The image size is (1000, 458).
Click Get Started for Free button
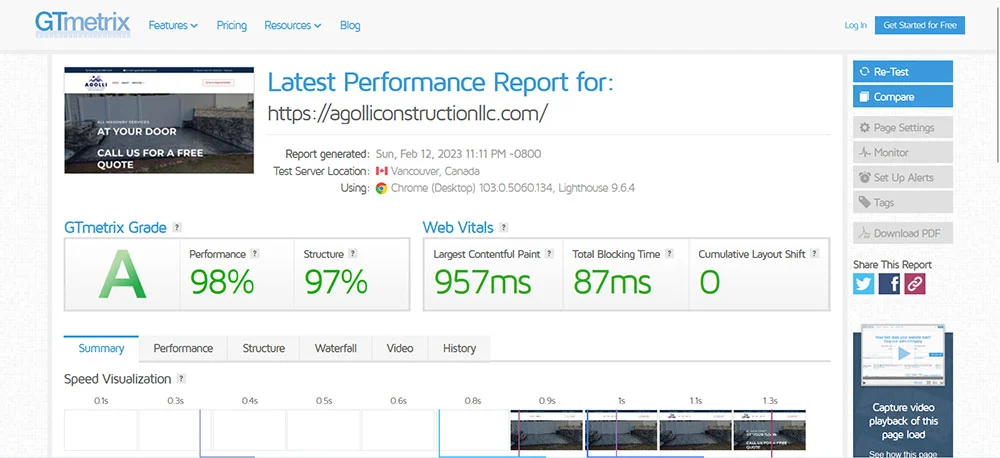[920, 26]
